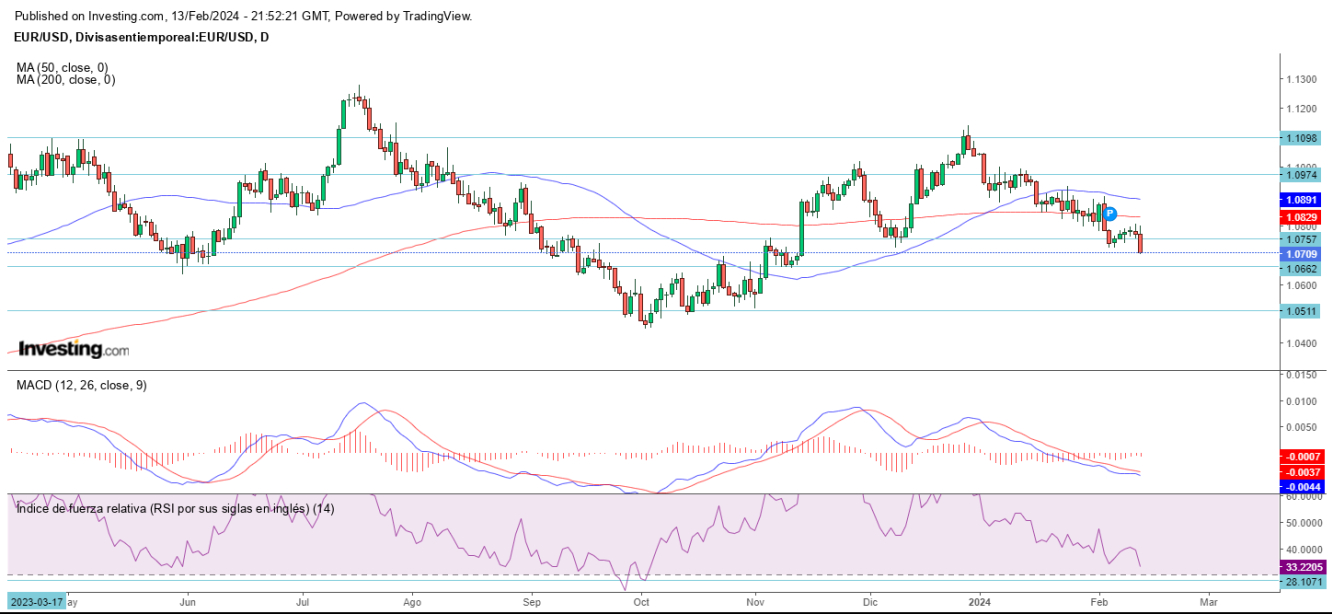The width and height of the screenshot is (1332, 614).
Task: Select the blue -0.0044 MACD value tag
Action: [x=1300, y=487]
